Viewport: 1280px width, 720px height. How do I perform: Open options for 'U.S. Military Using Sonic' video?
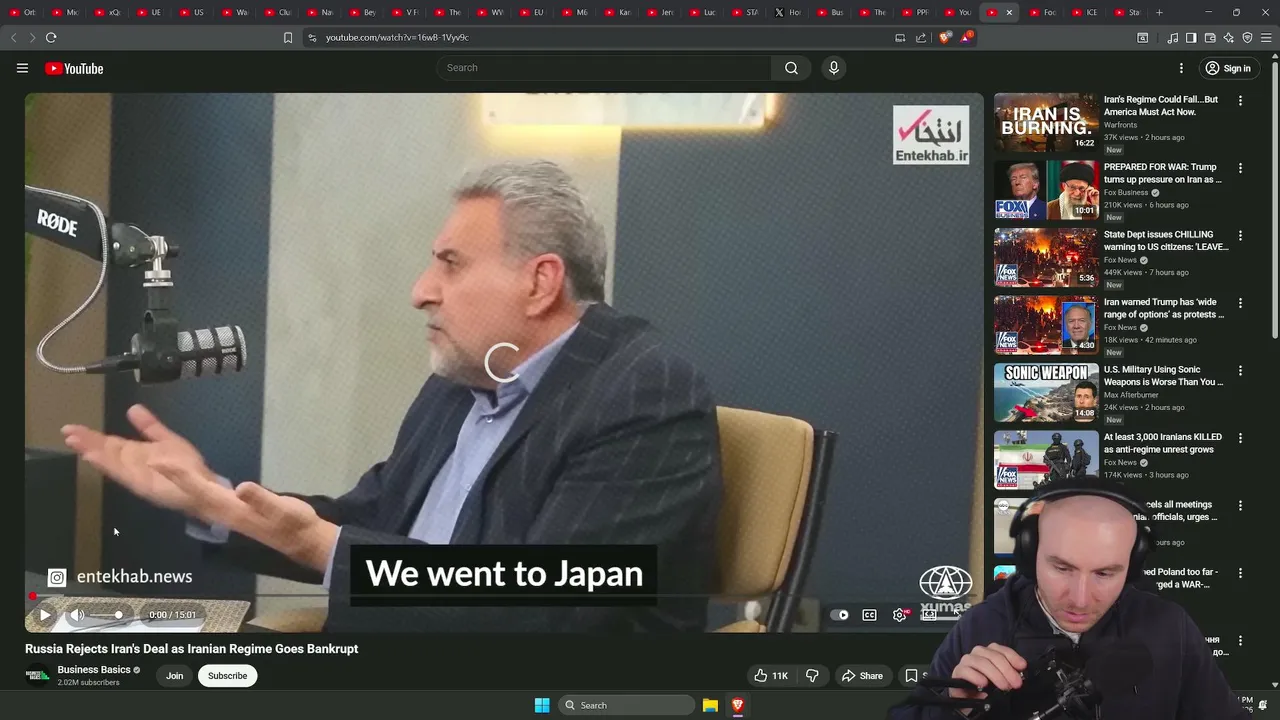coord(1240,371)
